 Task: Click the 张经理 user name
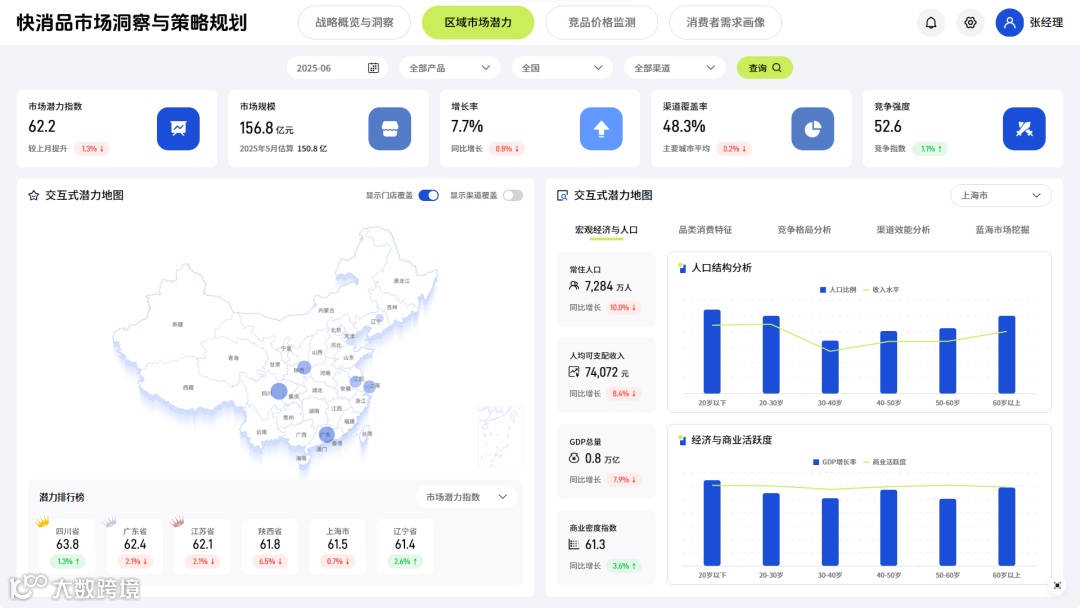(1046, 23)
